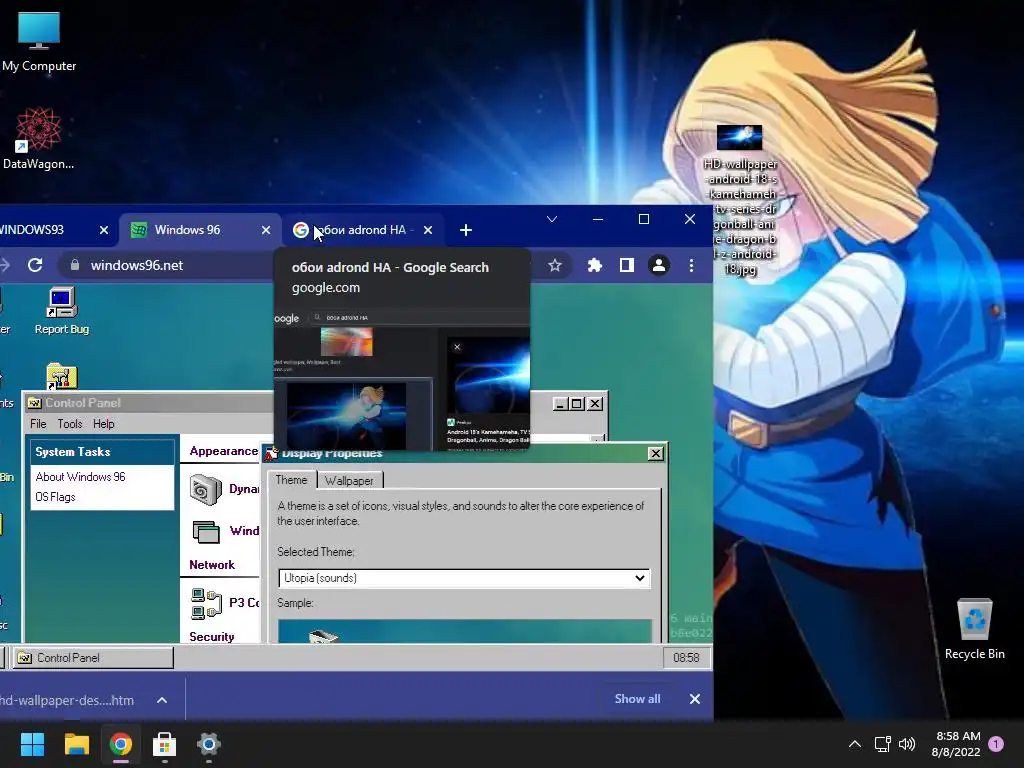1024x768 pixels.
Task: Toggle the Chrome side panel icon
Action: point(627,265)
